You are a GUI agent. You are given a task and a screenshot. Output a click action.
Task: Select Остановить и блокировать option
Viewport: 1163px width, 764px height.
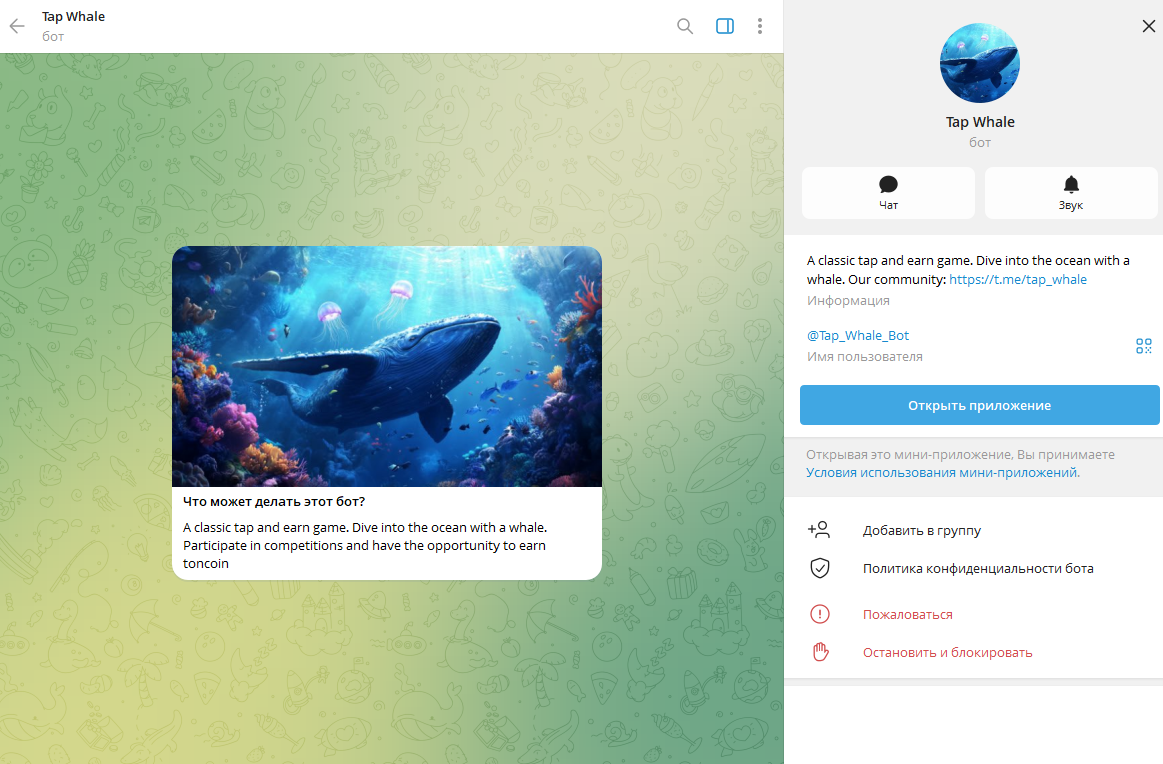pyautogui.click(x=947, y=653)
